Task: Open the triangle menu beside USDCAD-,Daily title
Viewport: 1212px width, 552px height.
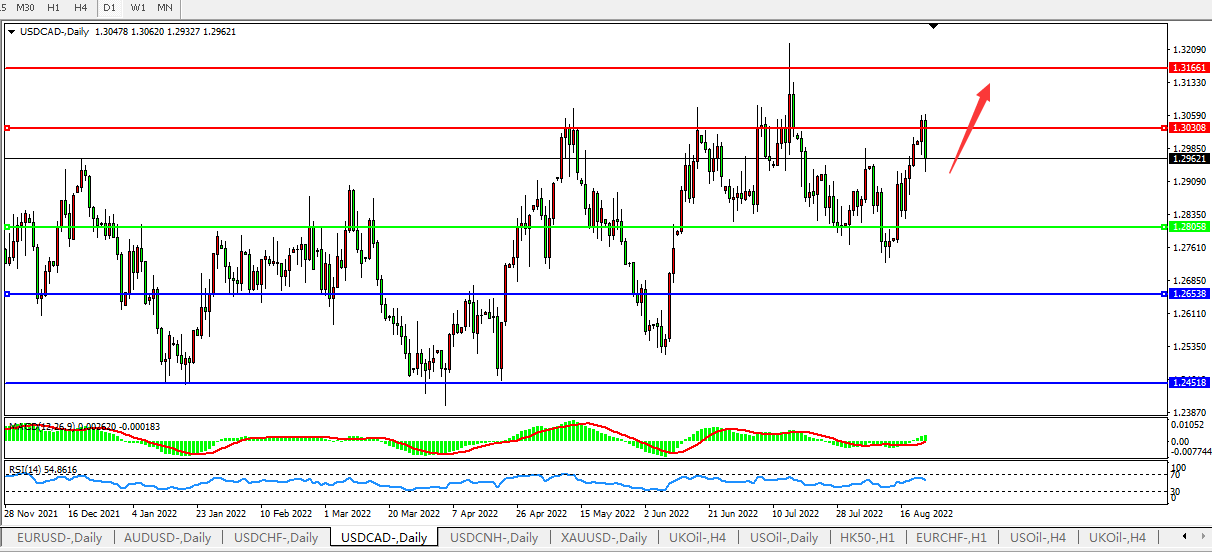Action: (x=11, y=31)
